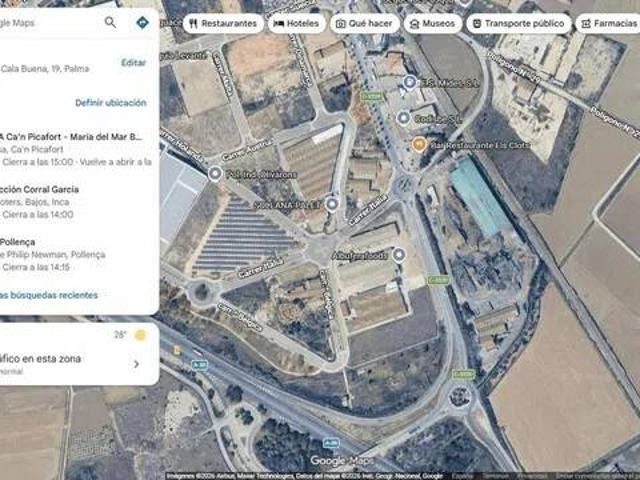Click the más búsquedas recientes link

[x=49, y=295]
